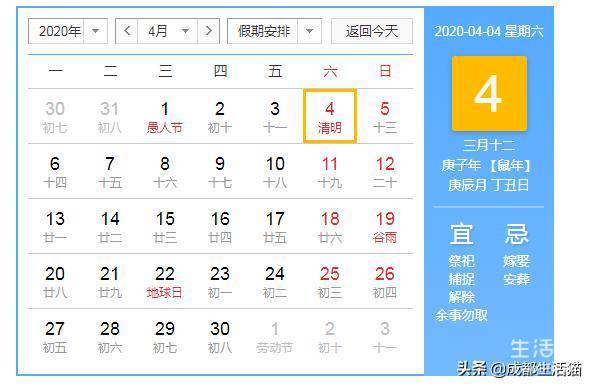Screen dimensions: 593x388
Task: Select April 8 十六
Action: (165, 171)
